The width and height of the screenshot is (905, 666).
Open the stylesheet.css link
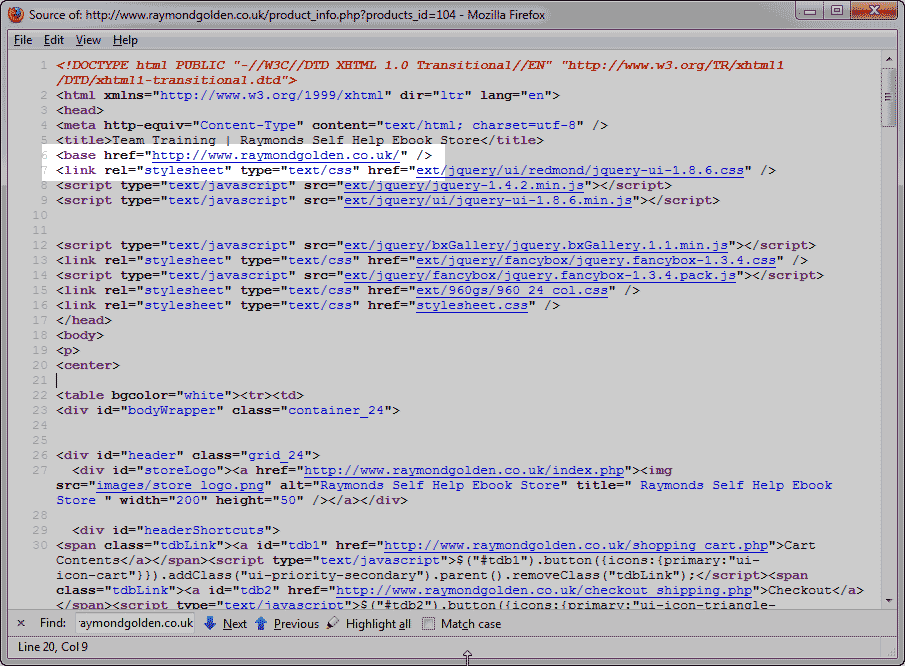pos(472,305)
